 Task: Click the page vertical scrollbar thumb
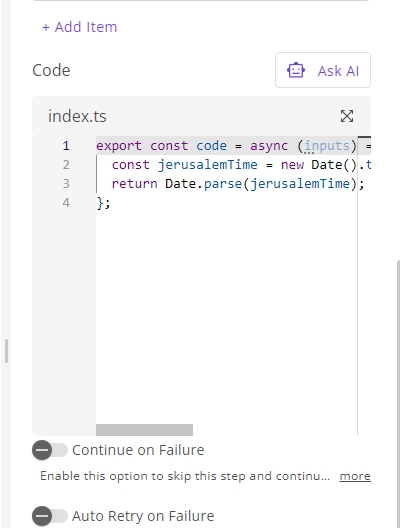[x=398, y=393]
